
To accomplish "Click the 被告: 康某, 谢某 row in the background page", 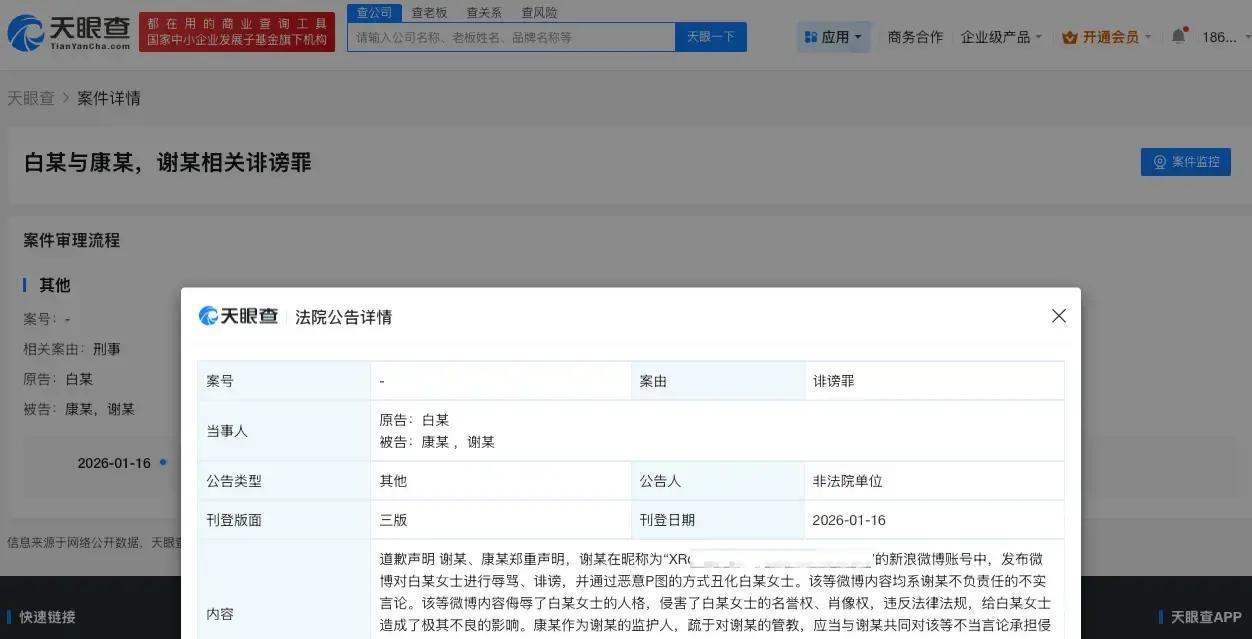I will point(79,409).
